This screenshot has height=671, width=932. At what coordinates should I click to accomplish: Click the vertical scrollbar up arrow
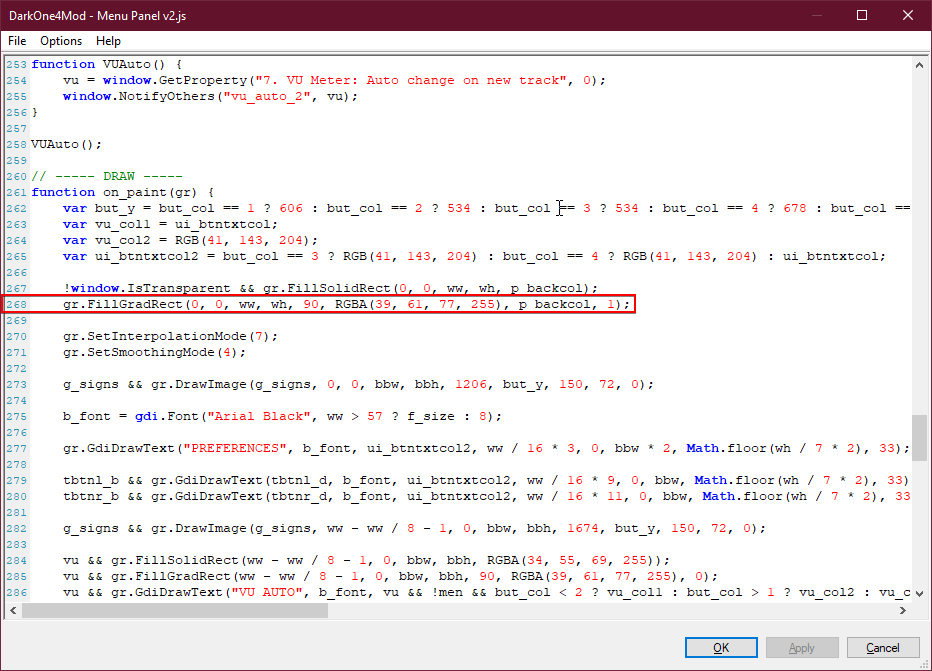[x=918, y=65]
